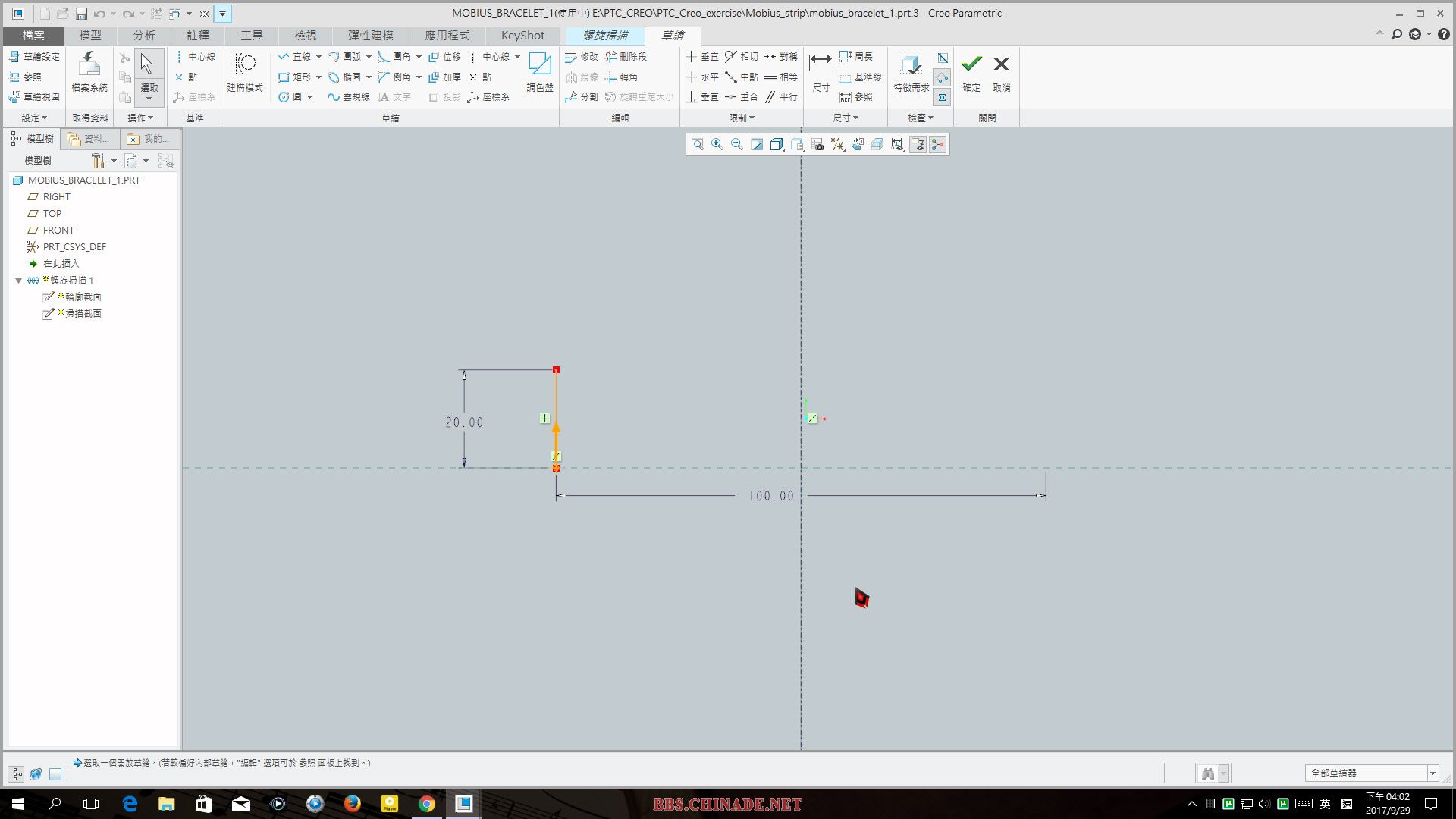Click the refit zoom icon in graphics toolbar
This screenshot has width=1456, height=819.
pyautogui.click(x=698, y=144)
